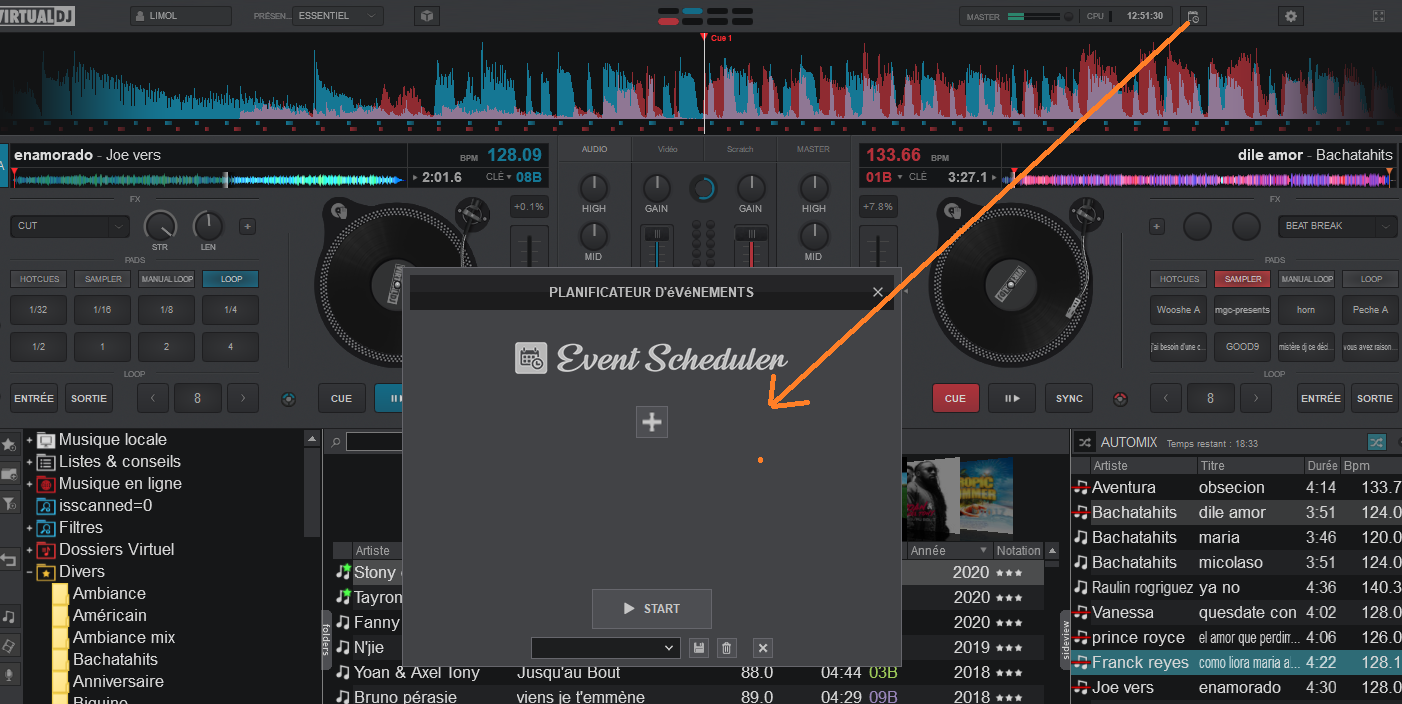Add a new event with the plus button
Image resolution: width=1402 pixels, height=704 pixels.
(652, 422)
